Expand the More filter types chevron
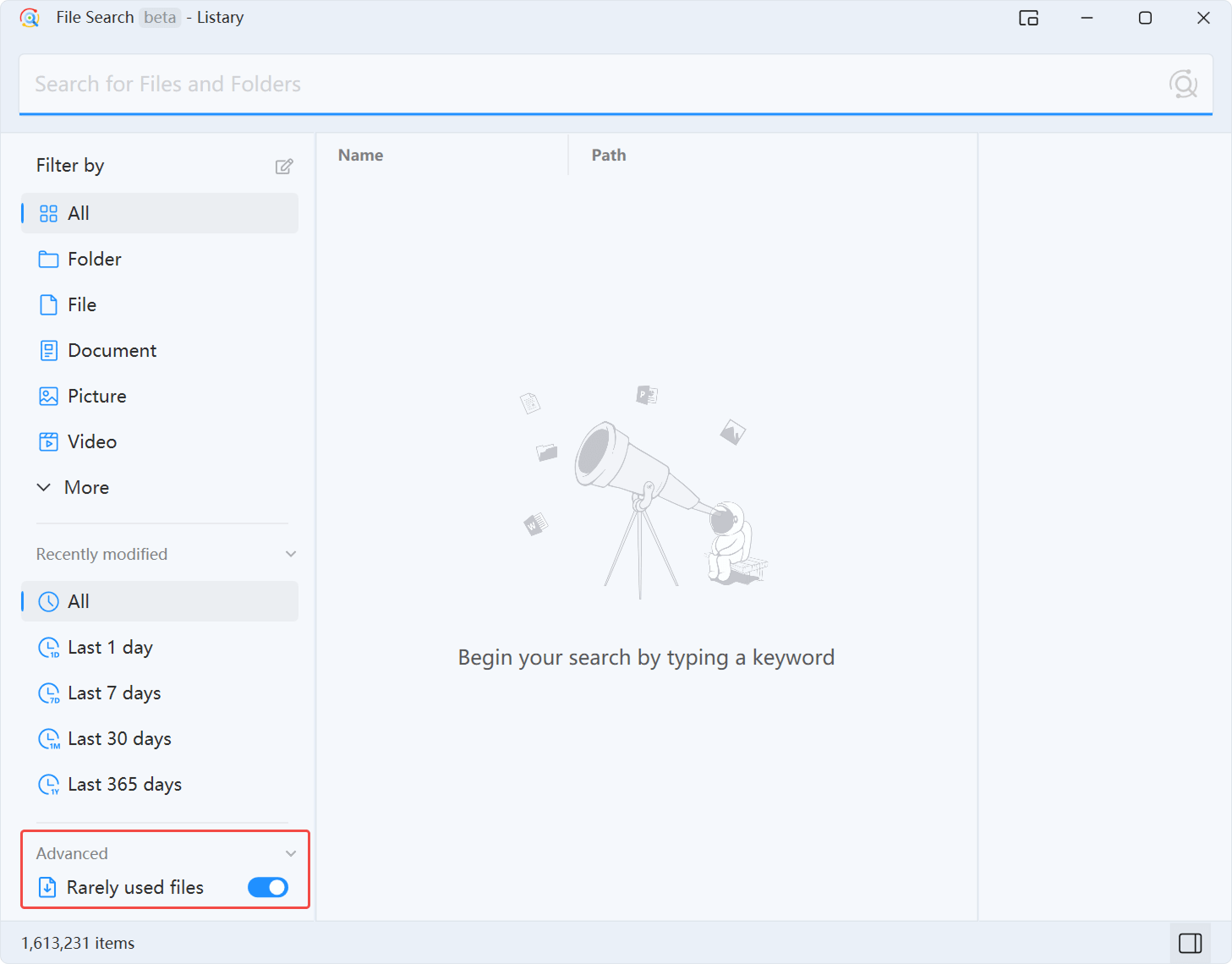 click(44, 487)
